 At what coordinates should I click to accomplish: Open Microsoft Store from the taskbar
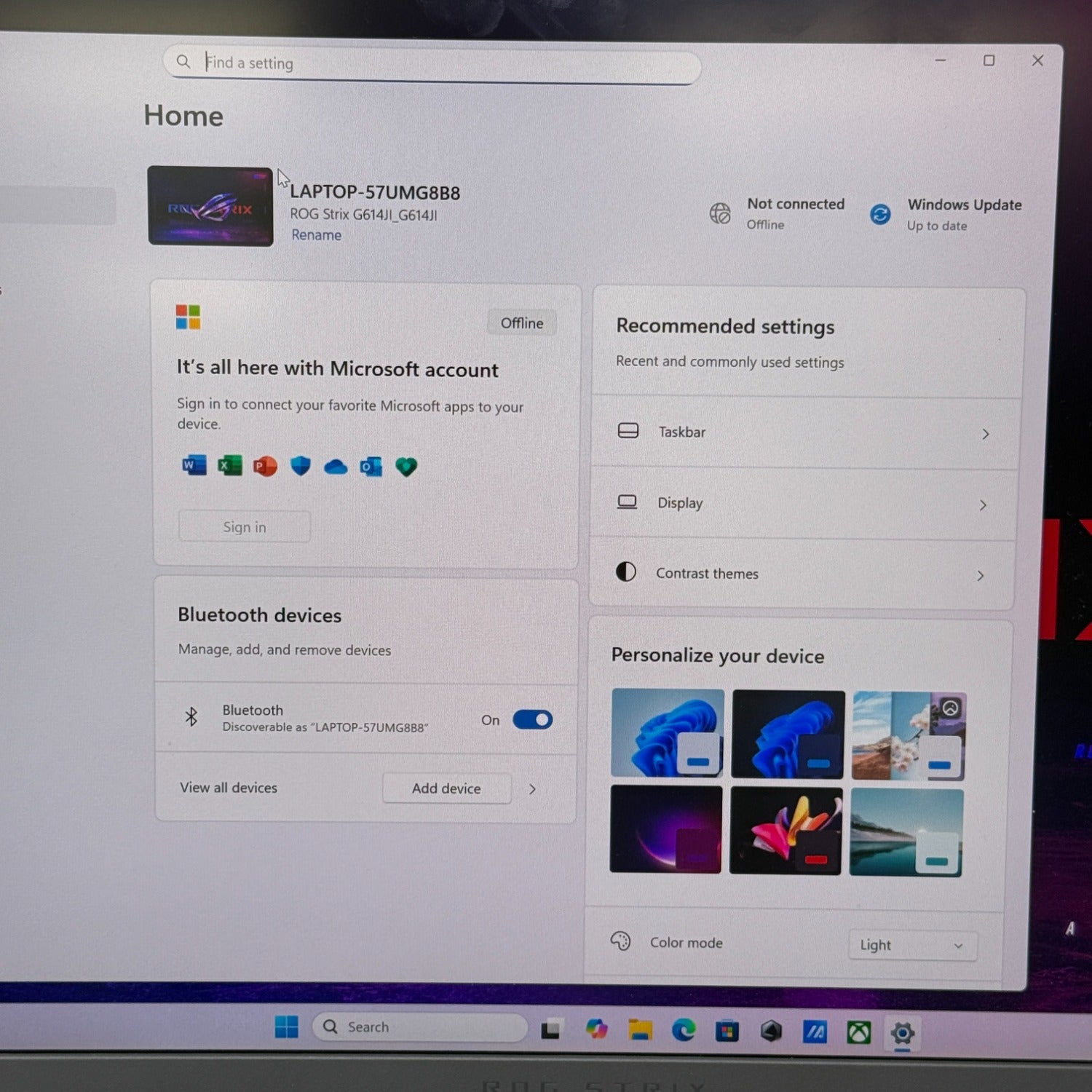tap(727, 1031)
